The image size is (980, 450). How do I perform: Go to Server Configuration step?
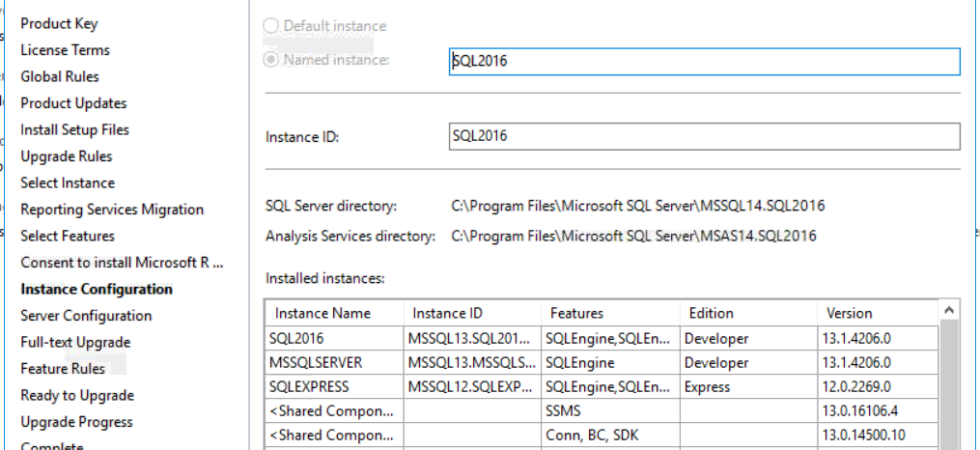86,316
